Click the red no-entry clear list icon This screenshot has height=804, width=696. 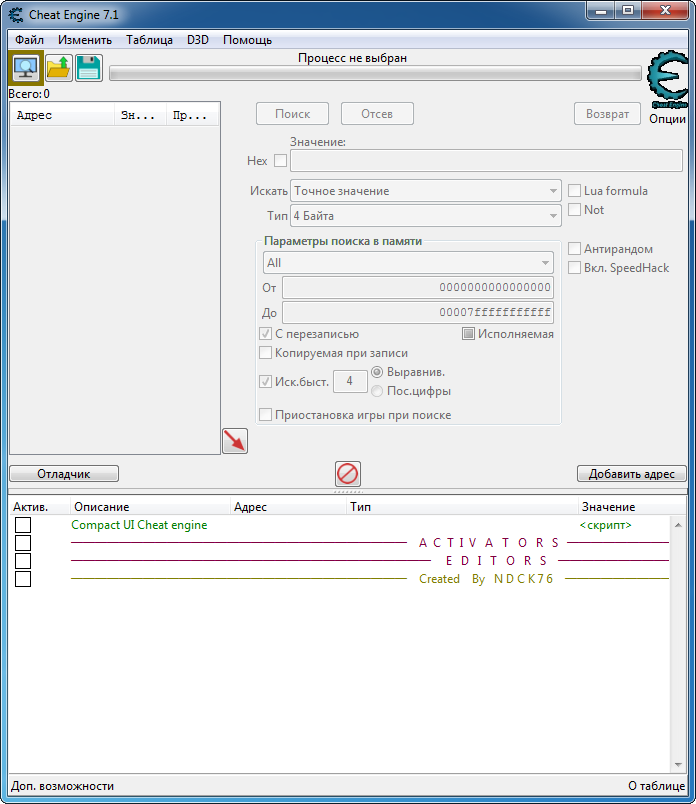[348, 473]
